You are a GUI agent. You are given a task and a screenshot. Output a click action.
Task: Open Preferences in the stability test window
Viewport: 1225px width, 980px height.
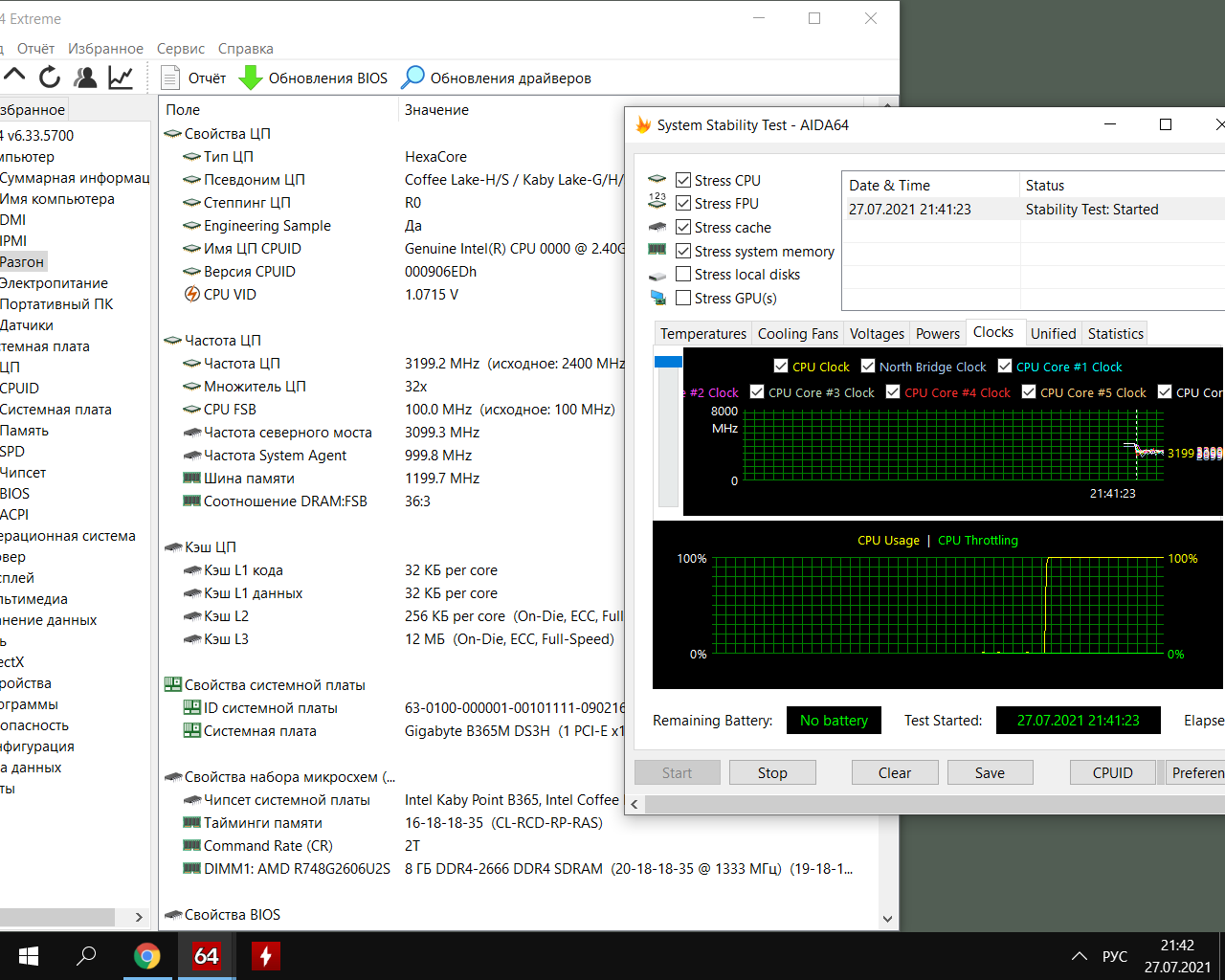(x=1195, y=772)
